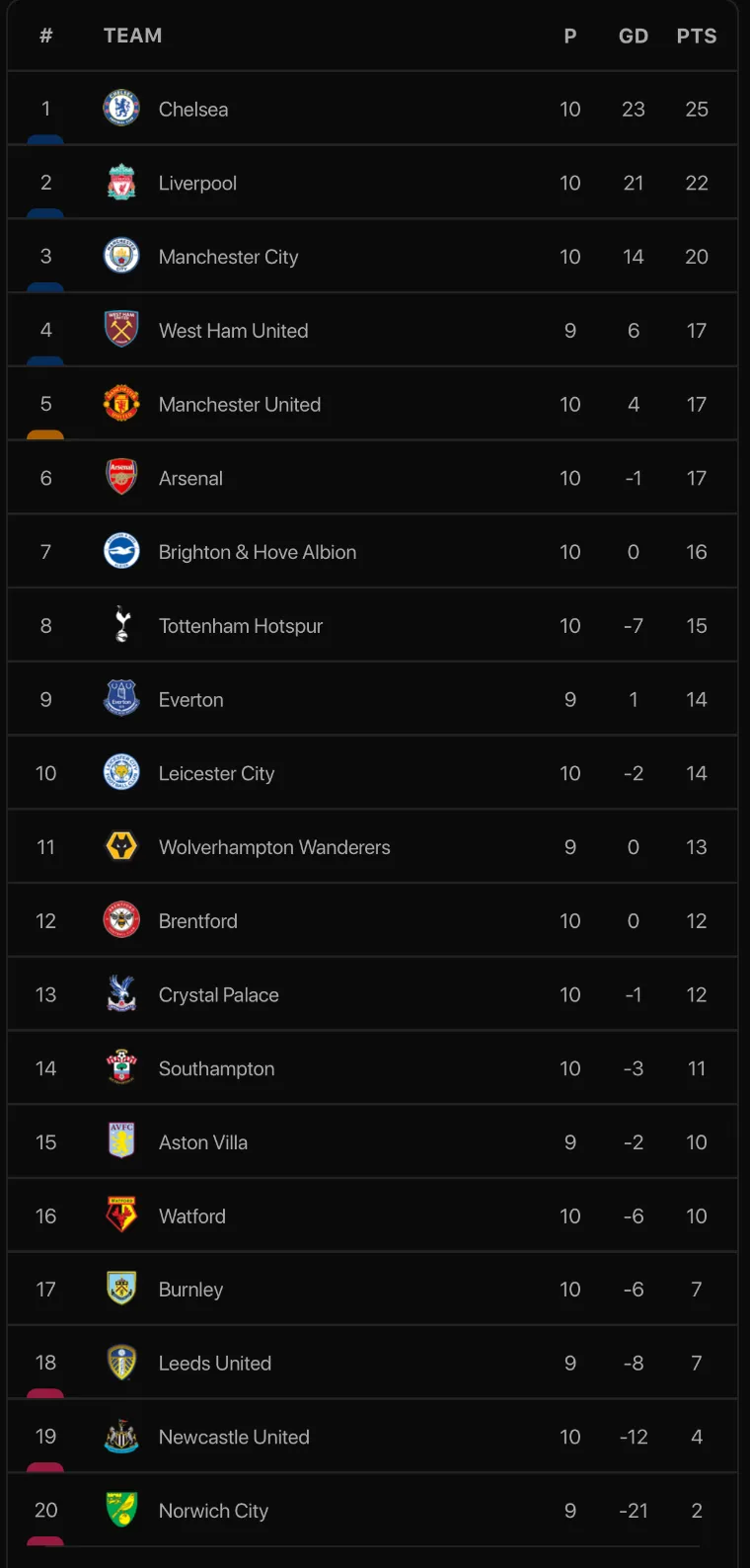Select the Manchester City badge icon

coord(121,257)
